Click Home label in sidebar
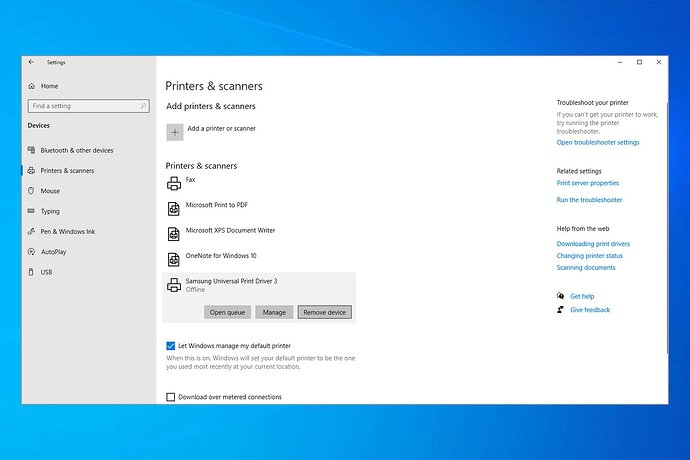The height and width of the screenshot is (460, 690). 49,86
